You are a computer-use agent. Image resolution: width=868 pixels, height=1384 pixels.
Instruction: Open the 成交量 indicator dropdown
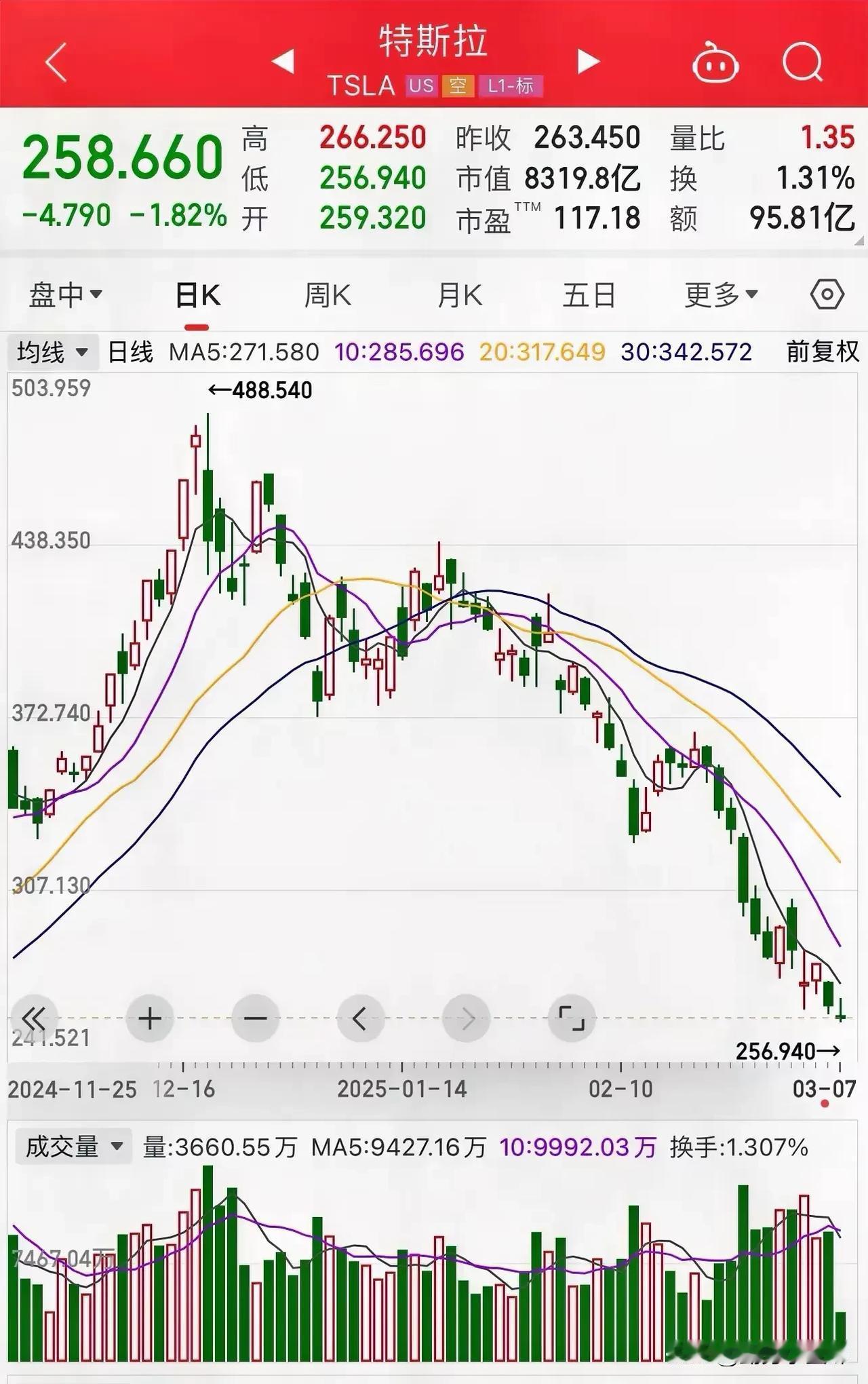73,1147
